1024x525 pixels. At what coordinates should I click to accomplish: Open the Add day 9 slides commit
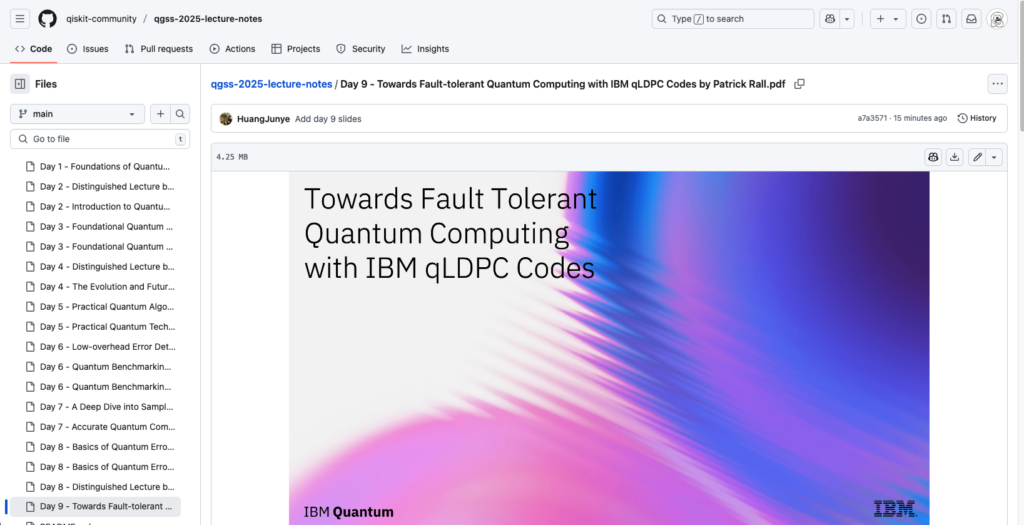pos(328,119)
